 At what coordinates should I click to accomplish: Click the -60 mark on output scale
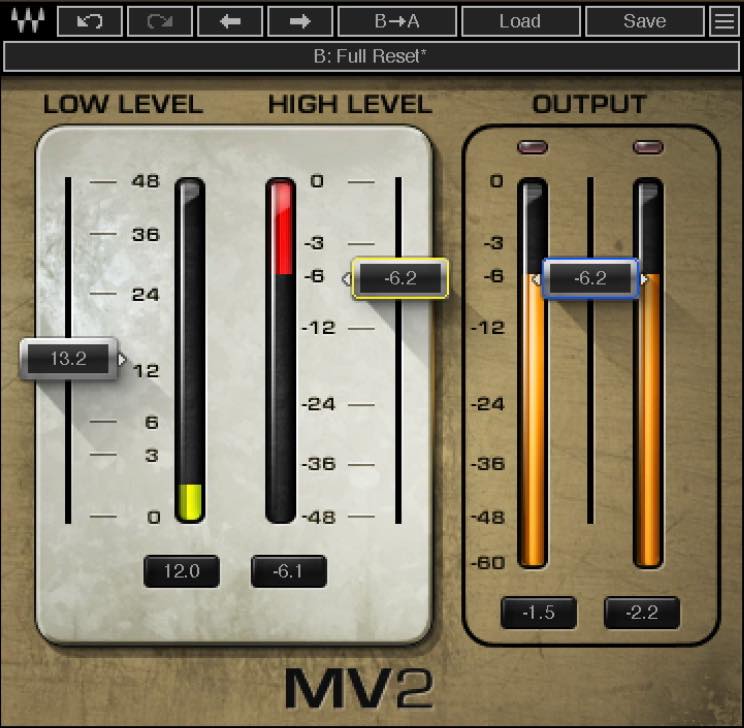(488, 563)
